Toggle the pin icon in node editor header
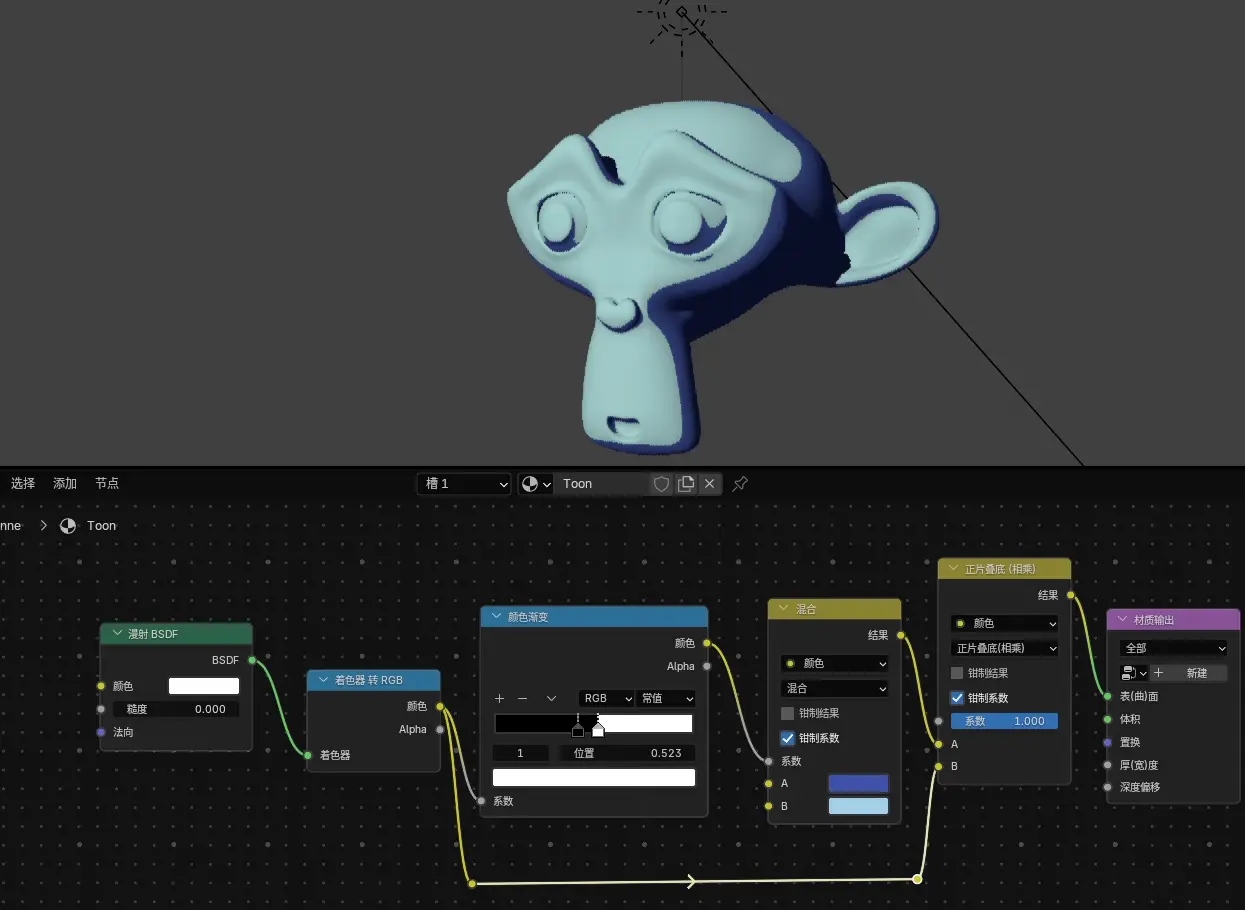Viewport: 1245px width, 910px height. point(740,484)
